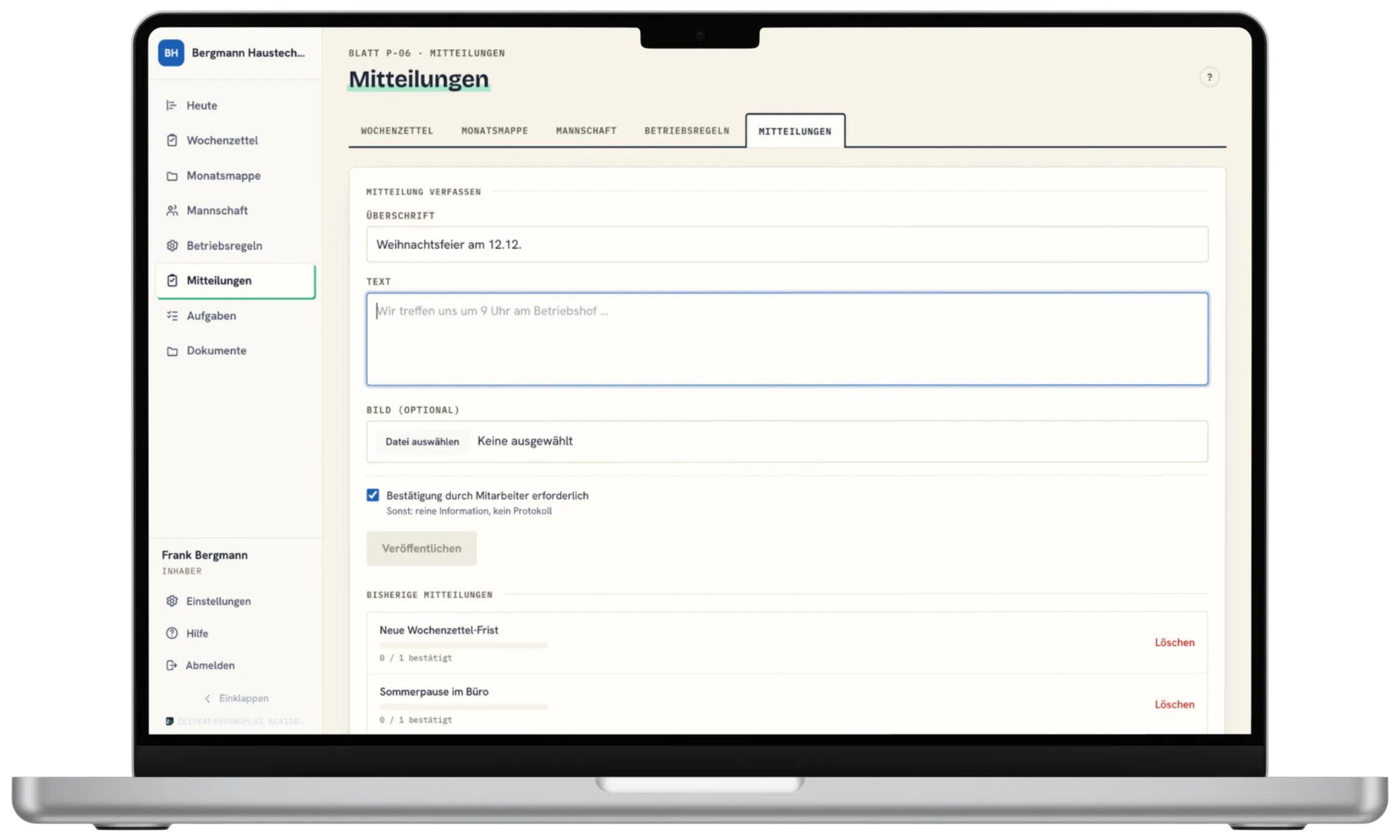Delete the Sommerpause im Büro message

(x=1174, y=705)
